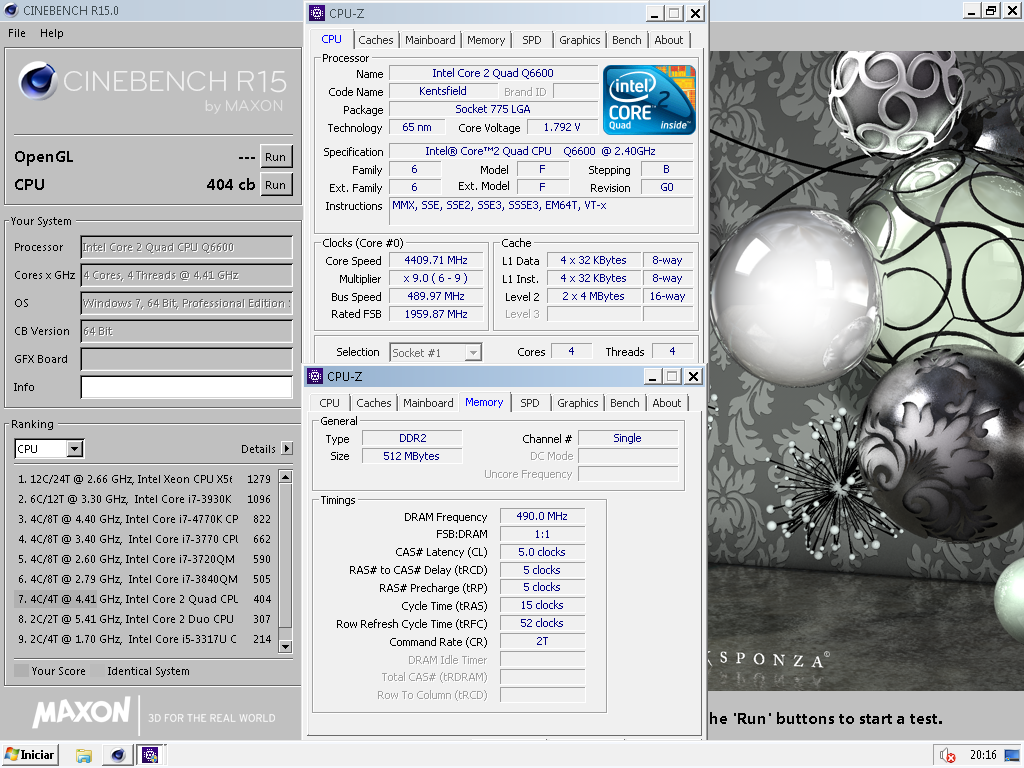Select ranking row 1 Intel Xeon X5
Image resolution: width=1024 pixels, height=768 pixels.
(x=144, y=479)
